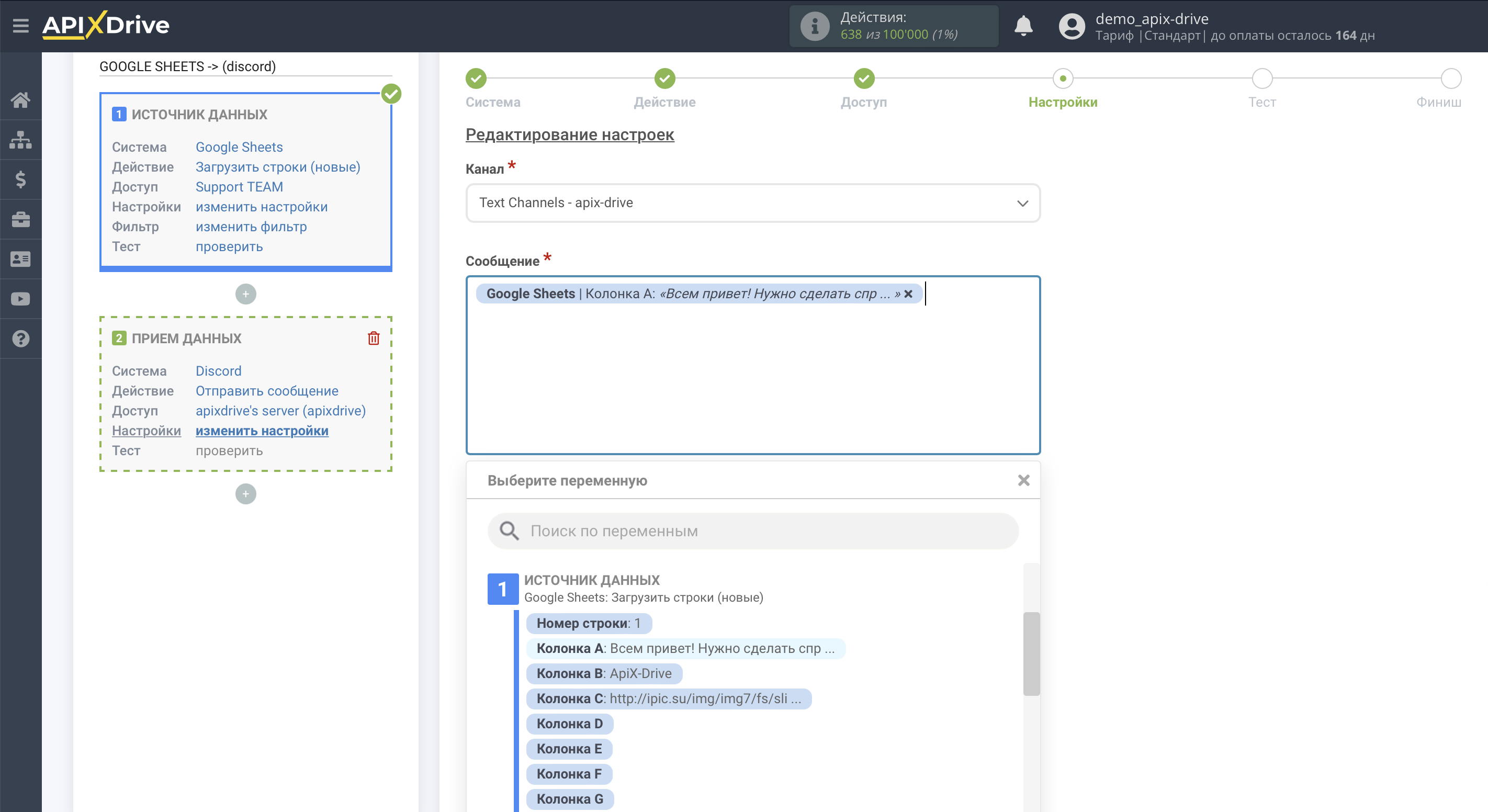Click the Сообщение text area
Image resolution: width=1488 pixels, height=812 pixels.
pyautogui.click(x=753, y=366)
